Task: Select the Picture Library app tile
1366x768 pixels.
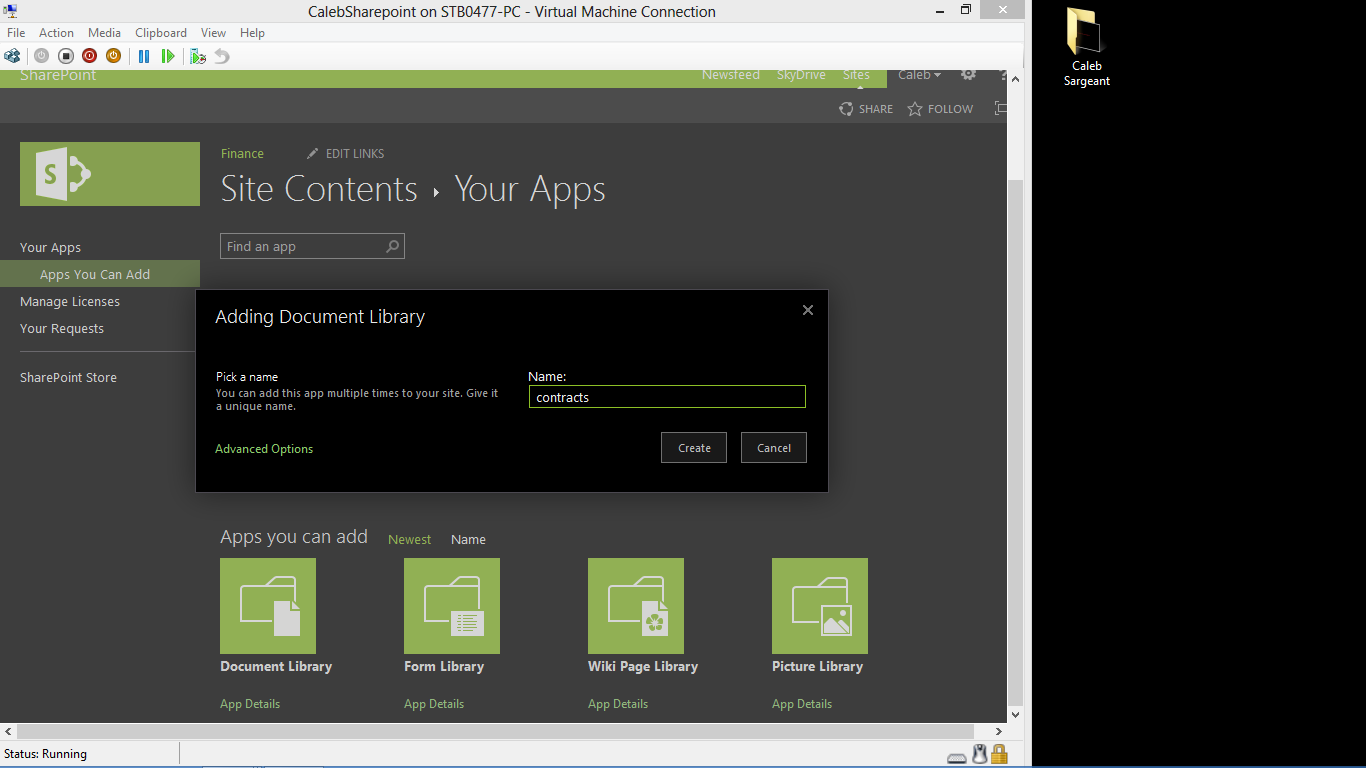Action: (820, 606)
